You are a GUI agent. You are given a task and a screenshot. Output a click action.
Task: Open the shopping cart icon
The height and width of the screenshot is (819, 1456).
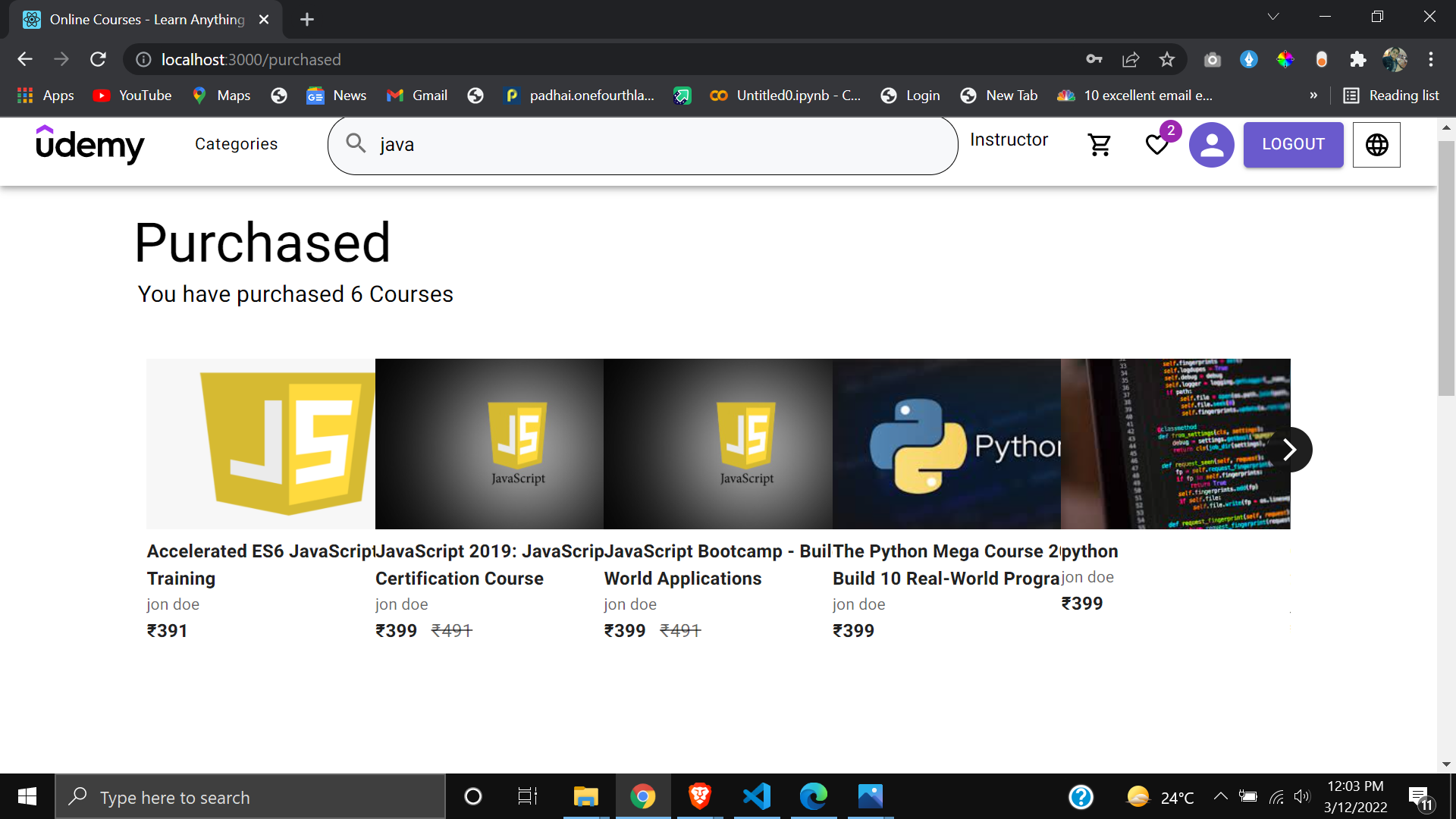[x=1100, y=144]
